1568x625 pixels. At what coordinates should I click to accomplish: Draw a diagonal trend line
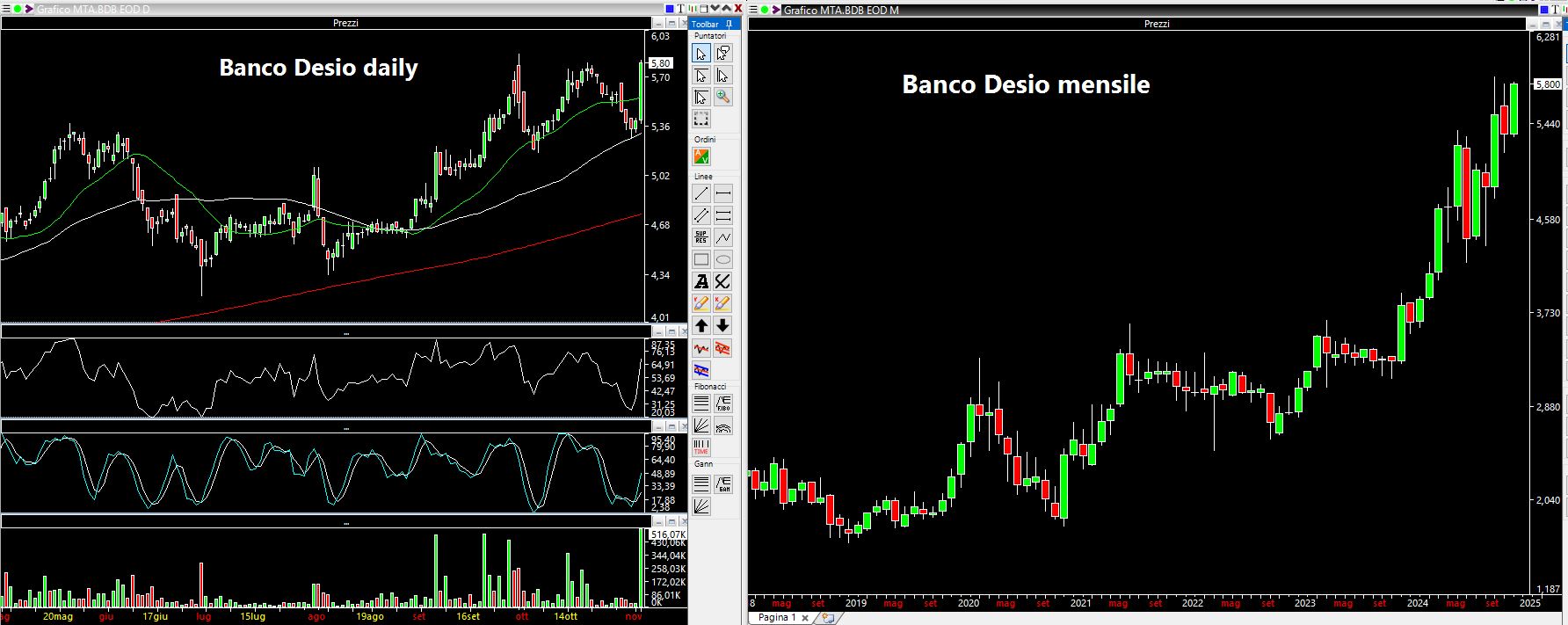point(701,193)
